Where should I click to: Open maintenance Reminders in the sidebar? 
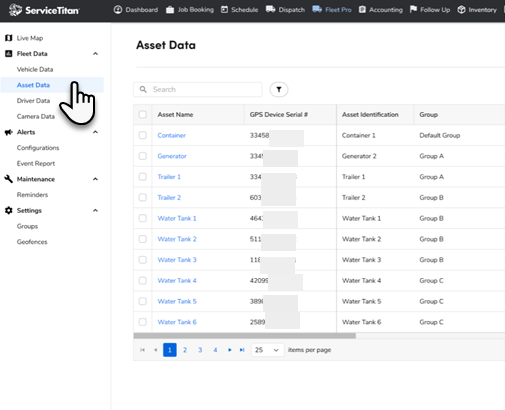[32, 195]
